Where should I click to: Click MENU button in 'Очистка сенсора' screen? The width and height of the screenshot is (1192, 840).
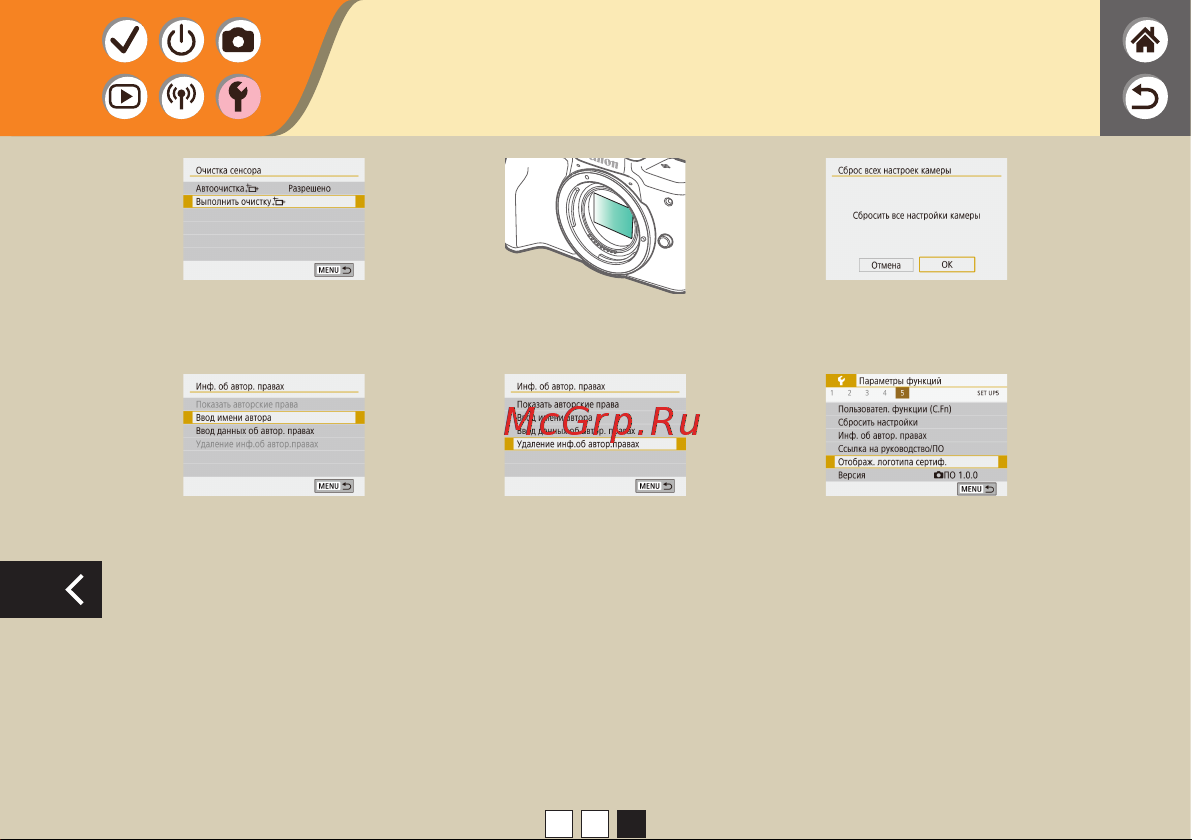334,270
